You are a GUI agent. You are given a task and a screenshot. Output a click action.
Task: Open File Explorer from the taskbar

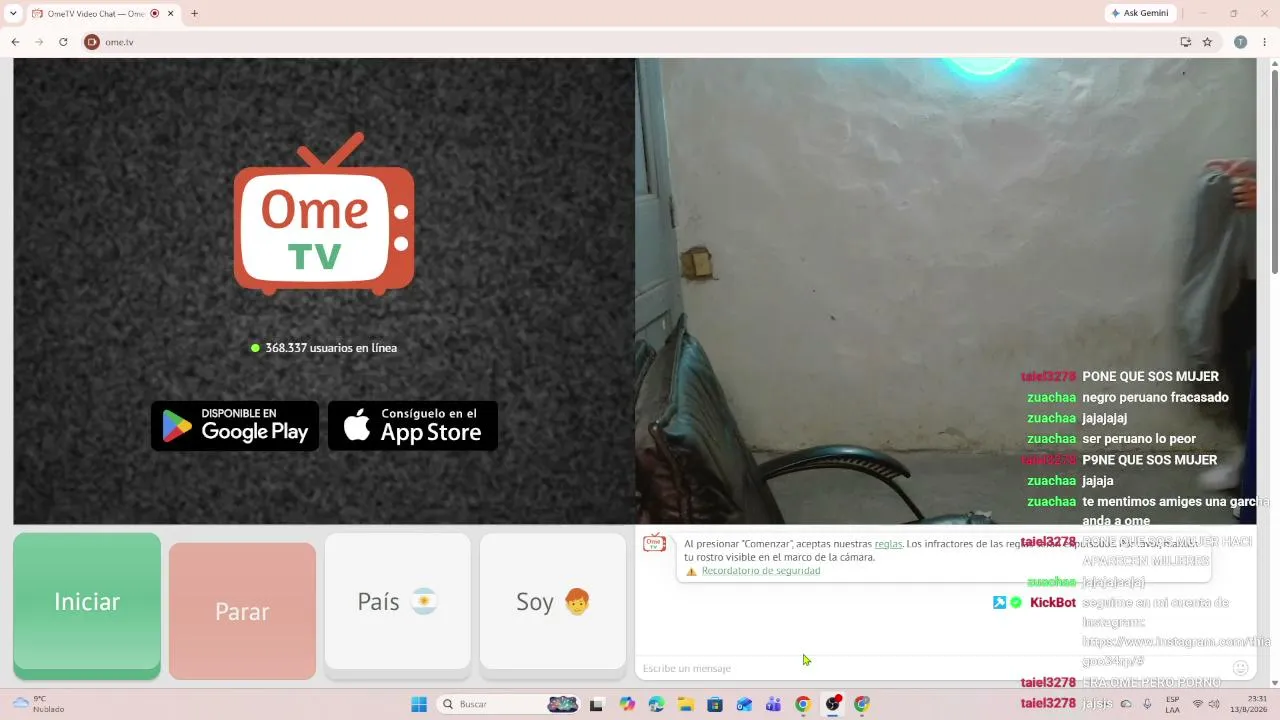point(685,704)
